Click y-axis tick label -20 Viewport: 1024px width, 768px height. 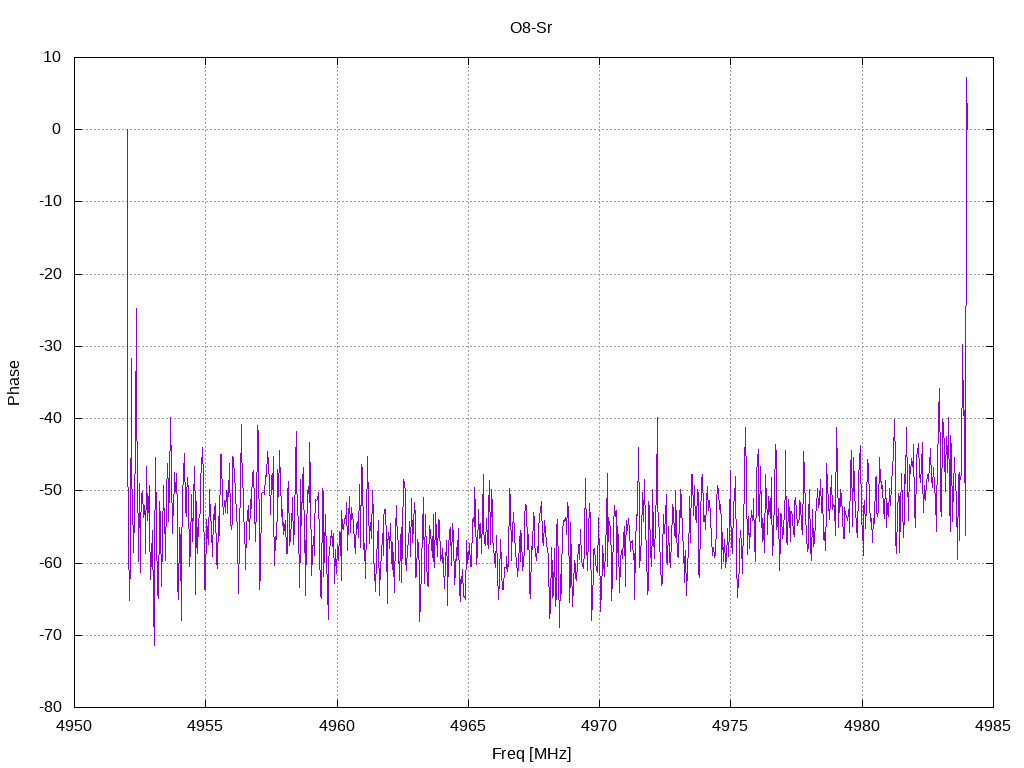click(50, 274)
